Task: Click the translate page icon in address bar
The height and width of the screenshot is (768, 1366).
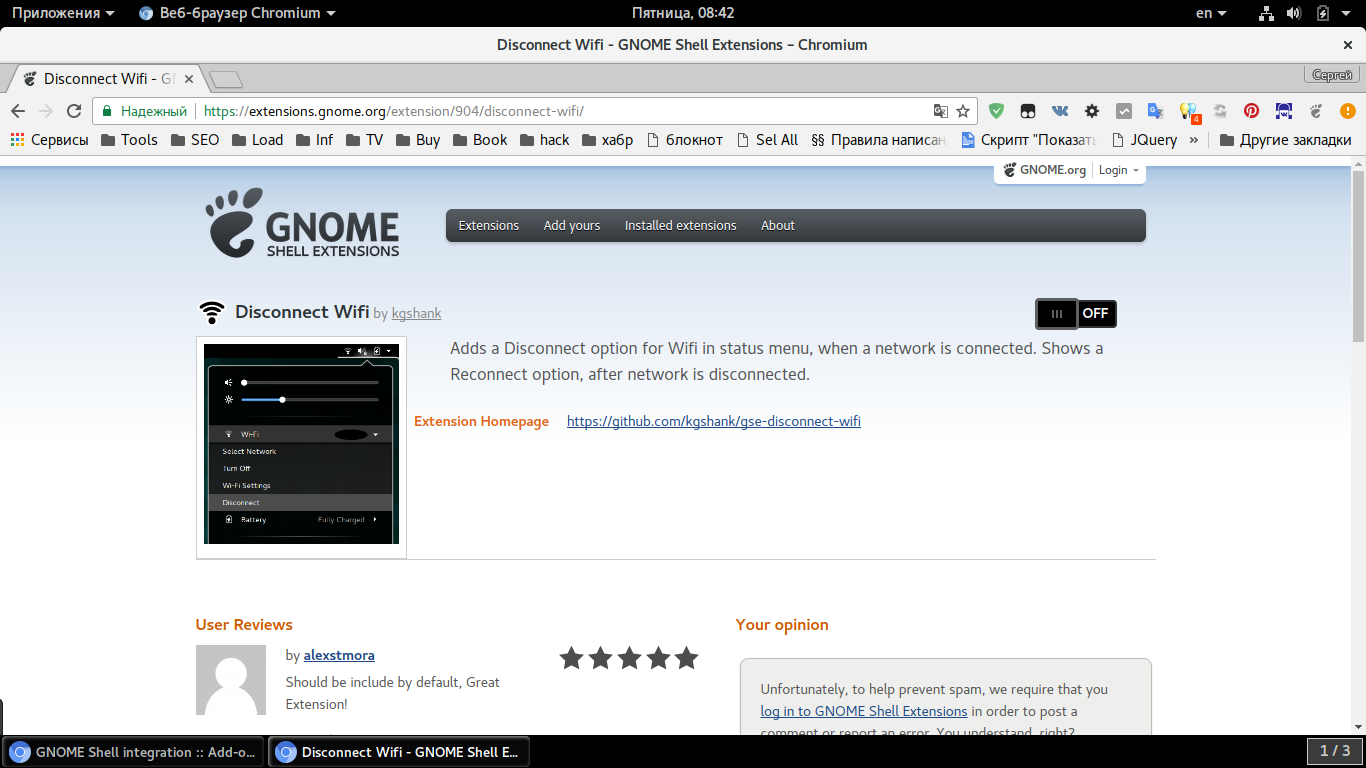Action: [940, 111]
